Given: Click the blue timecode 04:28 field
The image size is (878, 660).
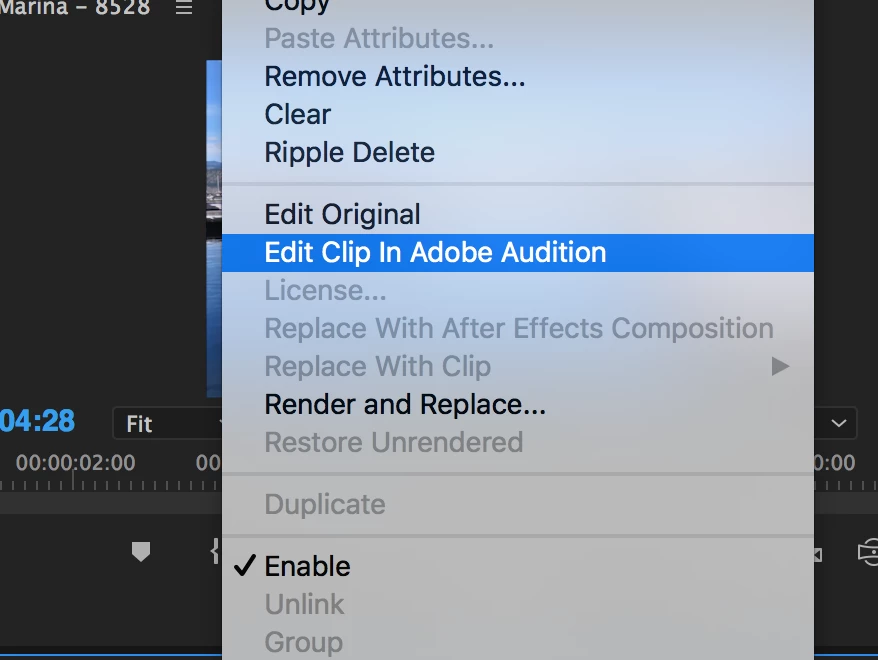Looking at the screenshot, I should pos(37,421).
